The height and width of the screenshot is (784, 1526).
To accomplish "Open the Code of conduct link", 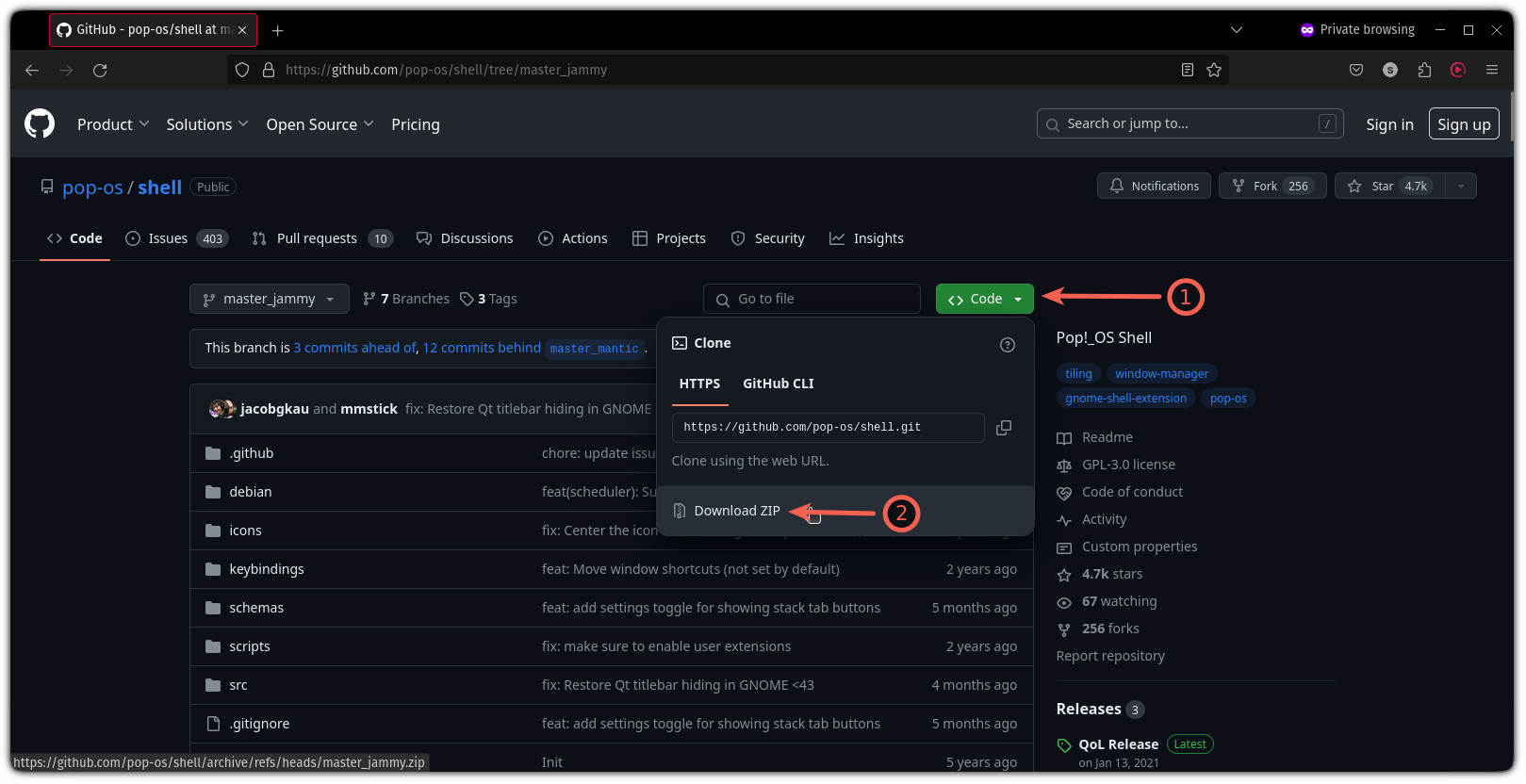I will coord(1132,492).
